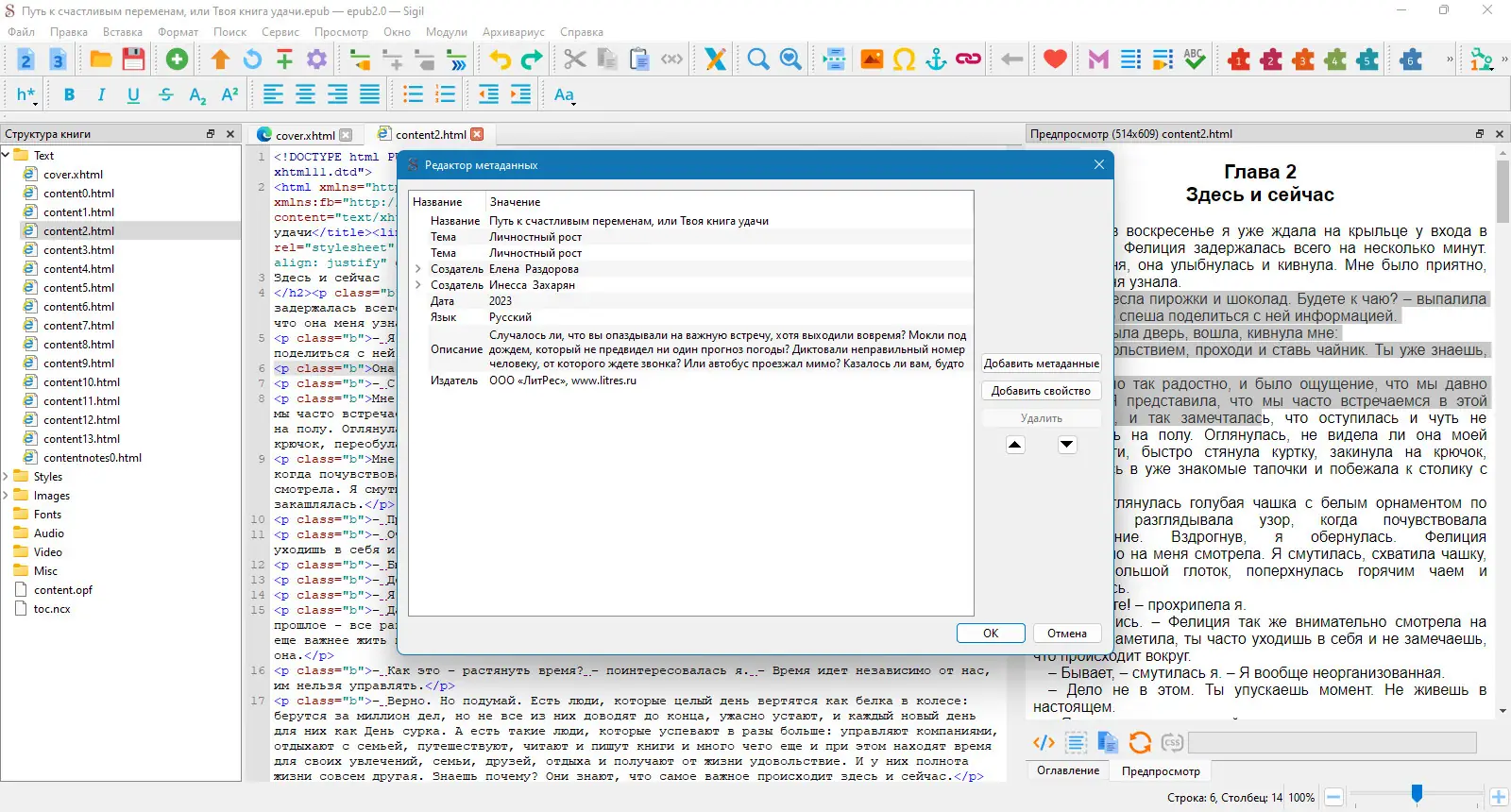Viewport: 1511px width, 812px height.
Task: Paste from clipboard icon
Action: (x=639, y=59)
